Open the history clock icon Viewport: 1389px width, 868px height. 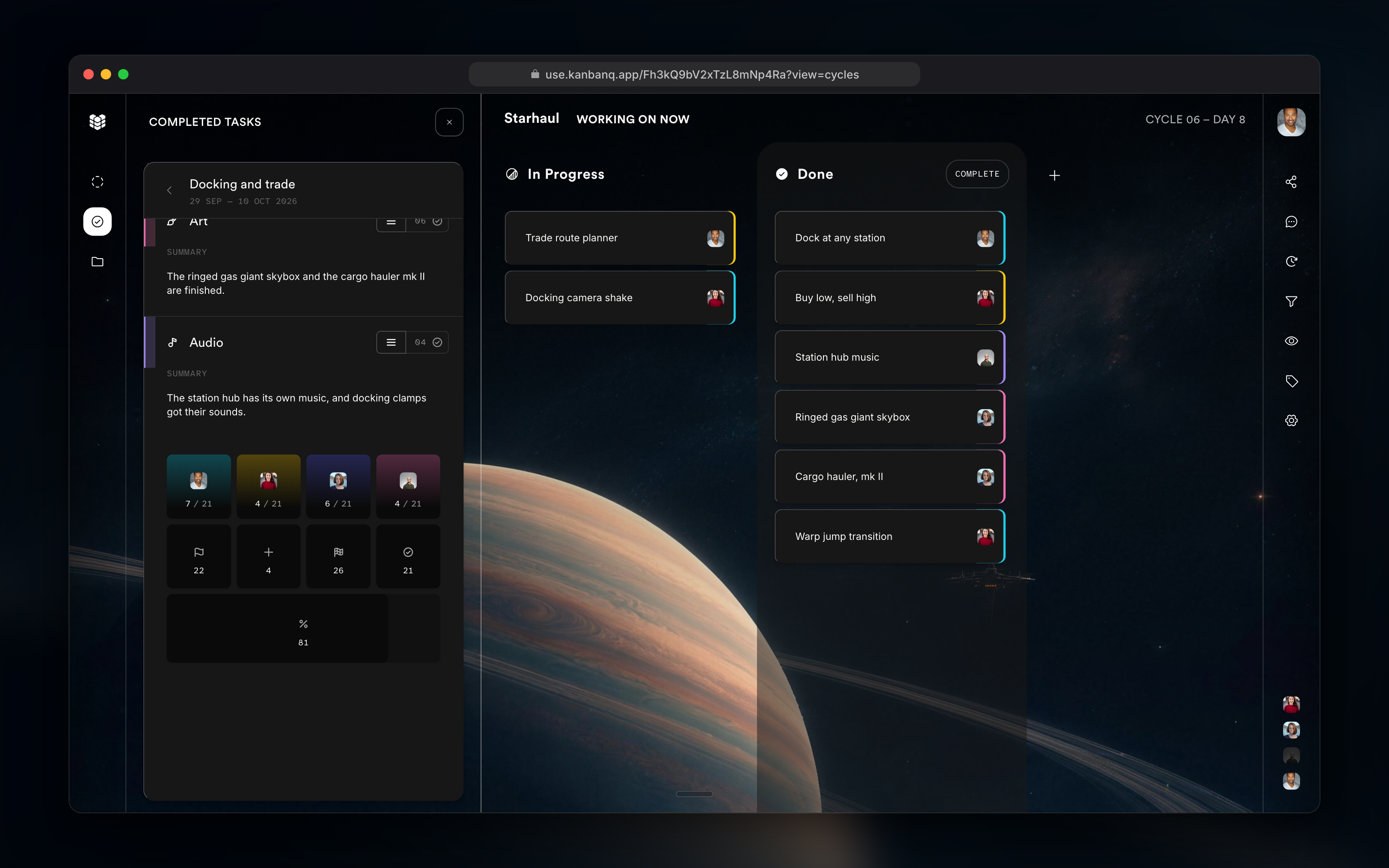[x=1291, y=262]
